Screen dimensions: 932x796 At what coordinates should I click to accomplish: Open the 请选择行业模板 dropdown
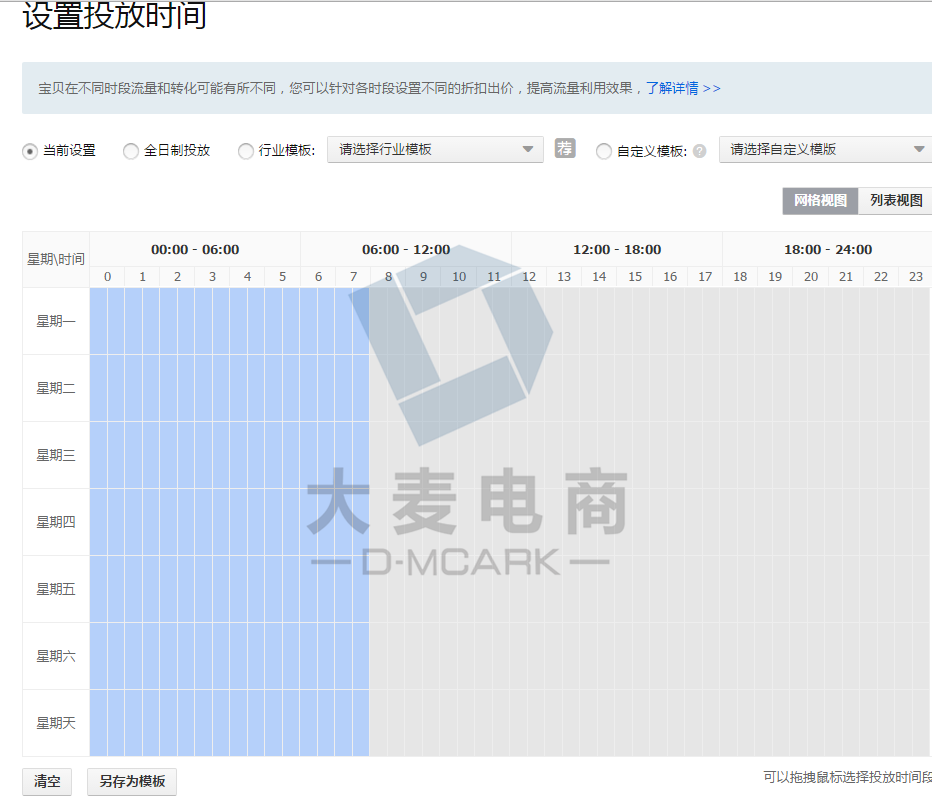point(435,150)
